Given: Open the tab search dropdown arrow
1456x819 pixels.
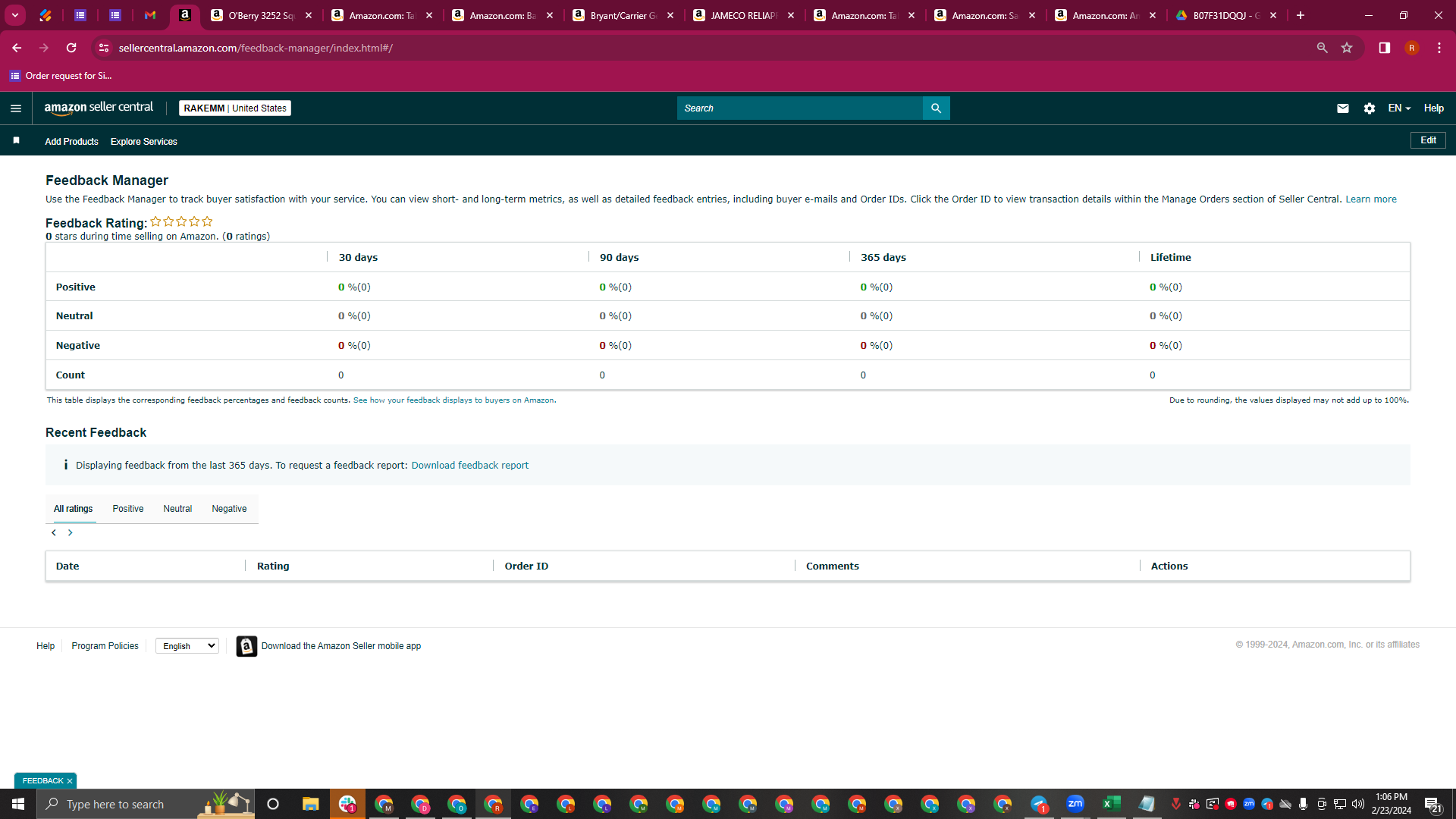Looking at the screenshot, I should click(x=14, y=15).
